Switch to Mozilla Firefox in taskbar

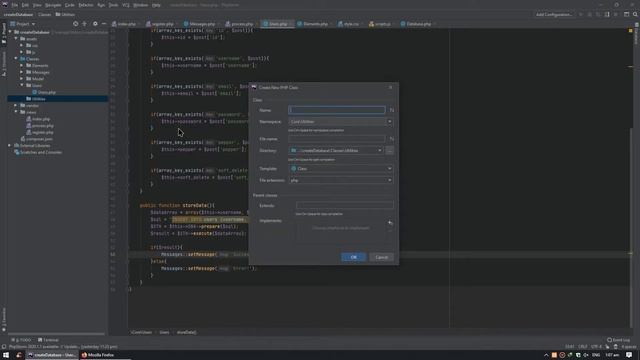click(98, 355)
